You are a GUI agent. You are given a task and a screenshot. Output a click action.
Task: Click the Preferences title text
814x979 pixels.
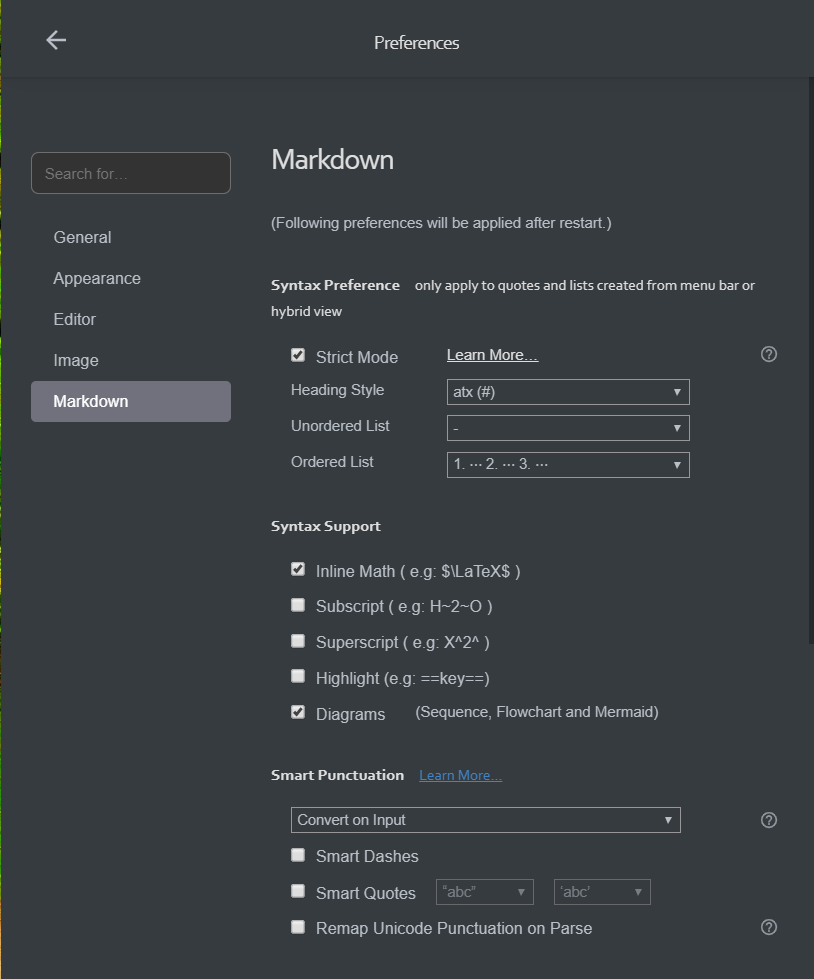click(x=416, y=43)
